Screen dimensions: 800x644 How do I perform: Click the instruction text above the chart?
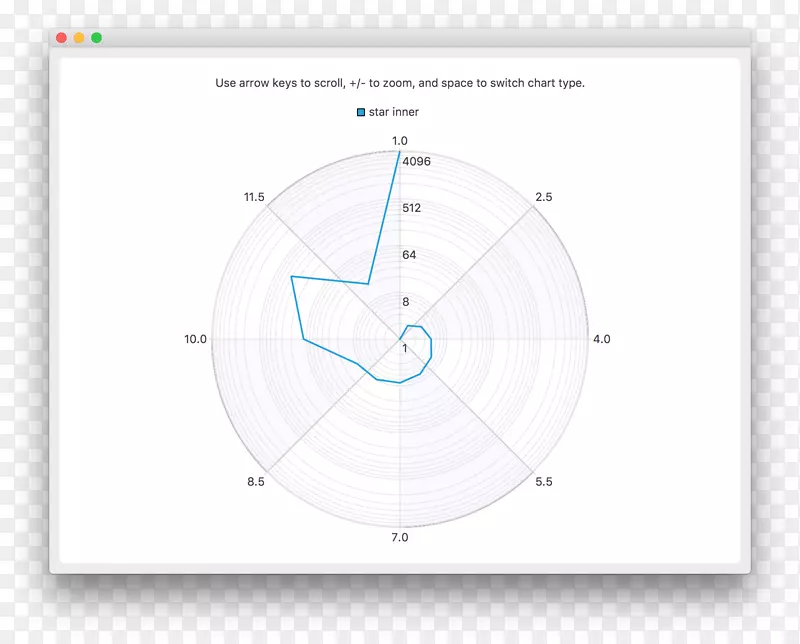click(400, 83)
